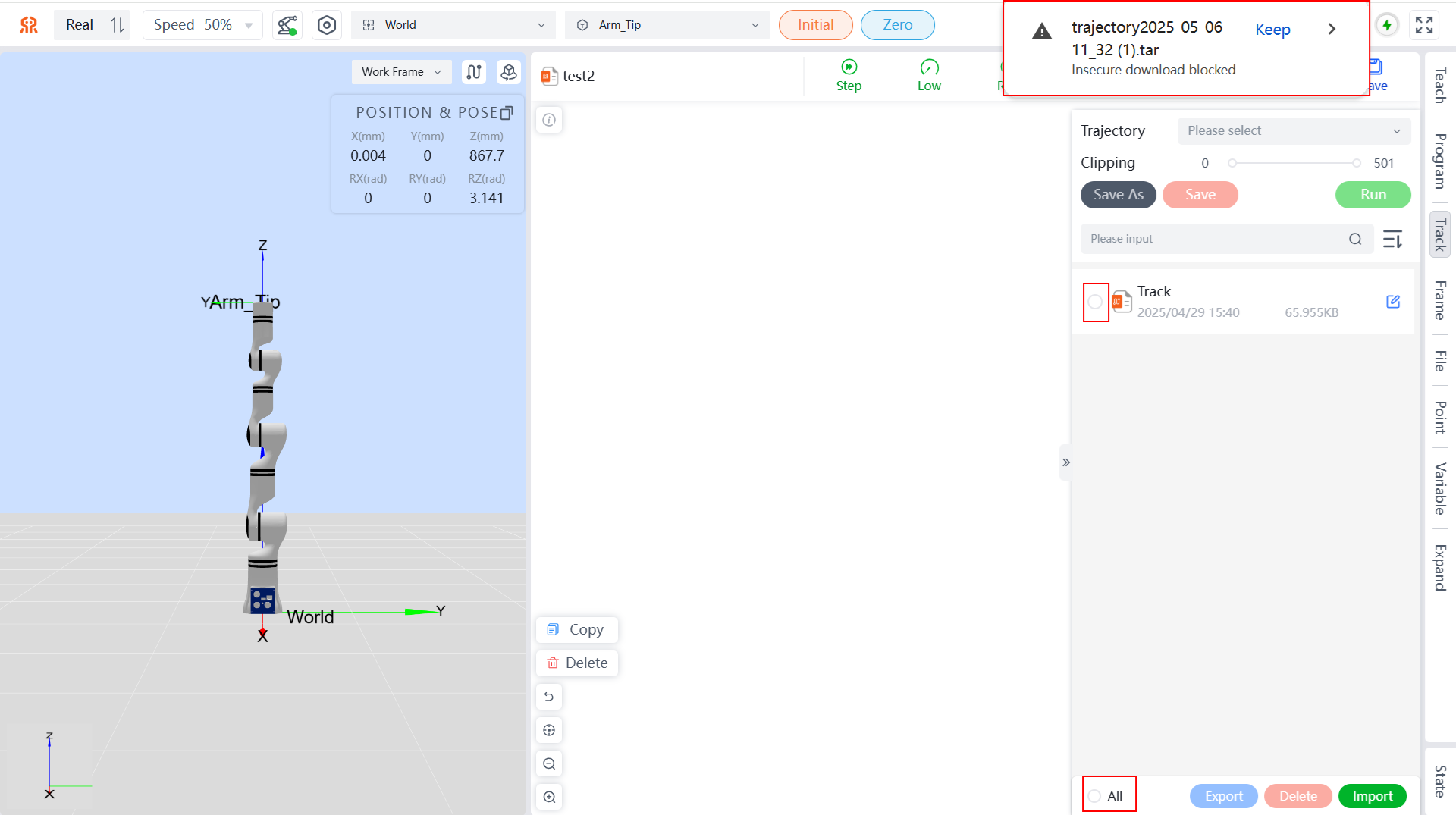Click the robot arm connection icon
Image resolution: width=1456 pixels, height=815 pixels.
coord(287,25)
